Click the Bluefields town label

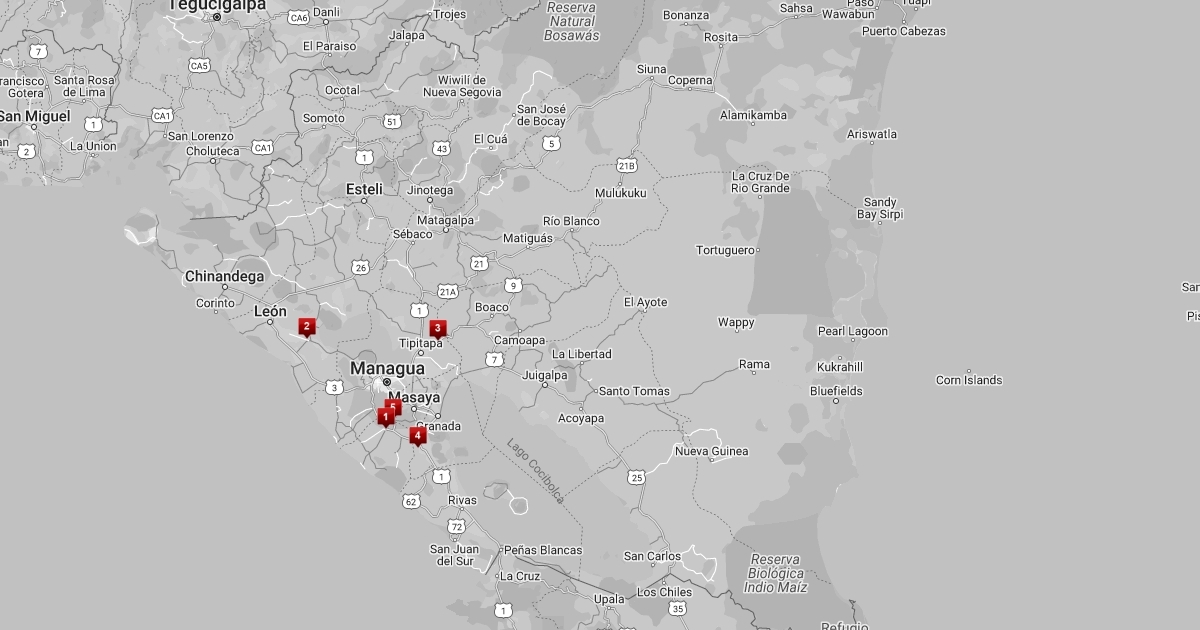click(x=836, y=391)
